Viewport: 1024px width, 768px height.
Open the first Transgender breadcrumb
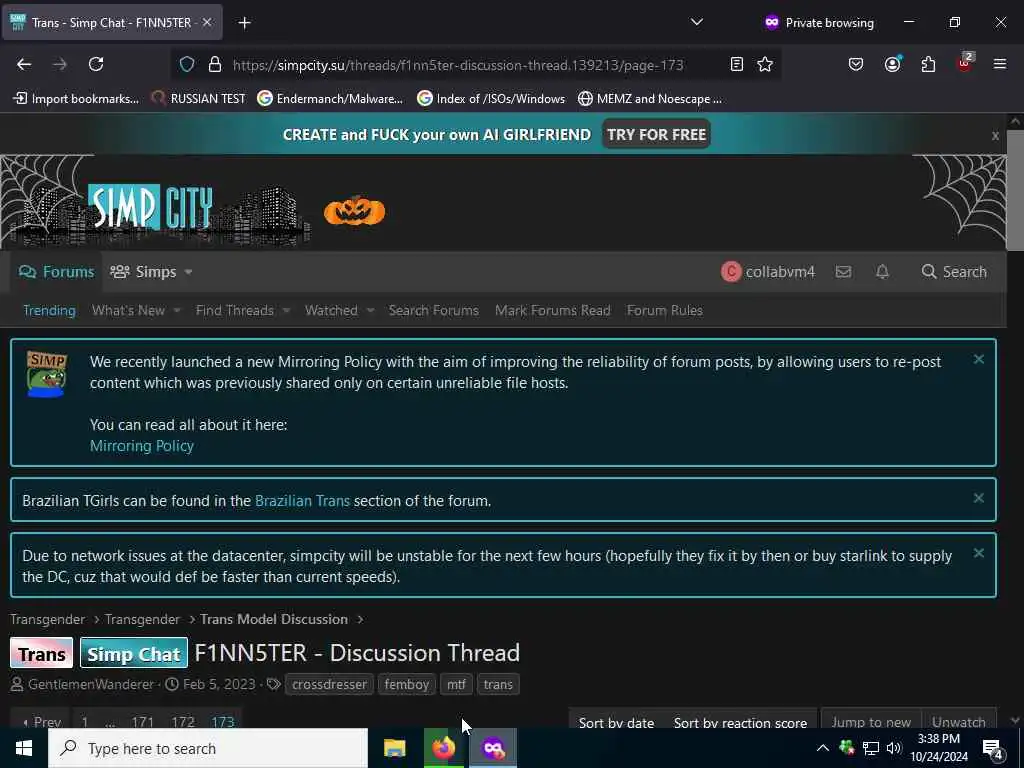[47, 619]
